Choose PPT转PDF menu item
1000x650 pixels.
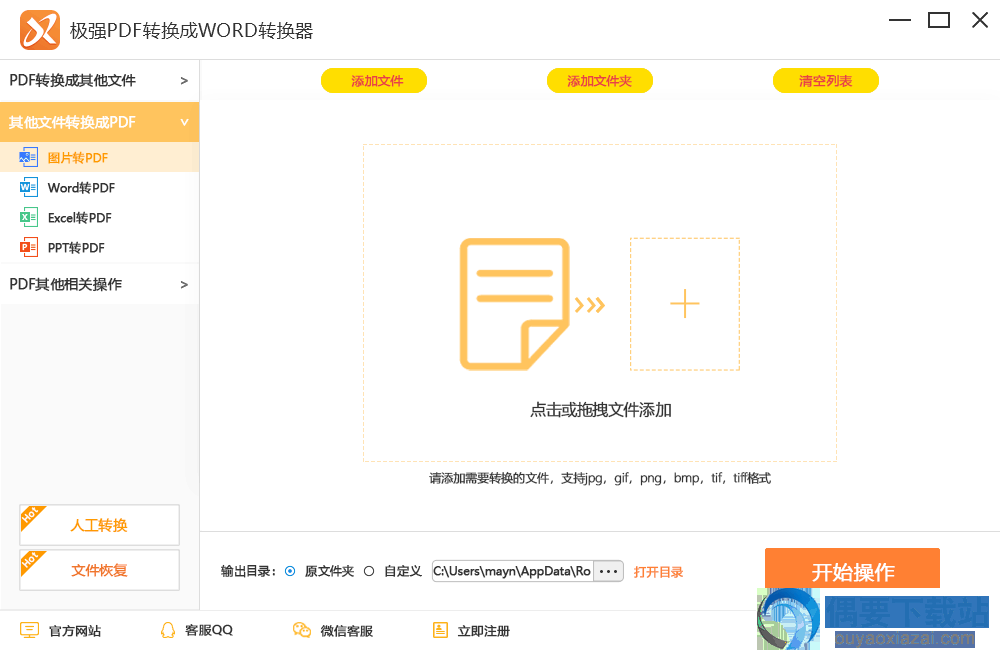[x=99, y=247]
